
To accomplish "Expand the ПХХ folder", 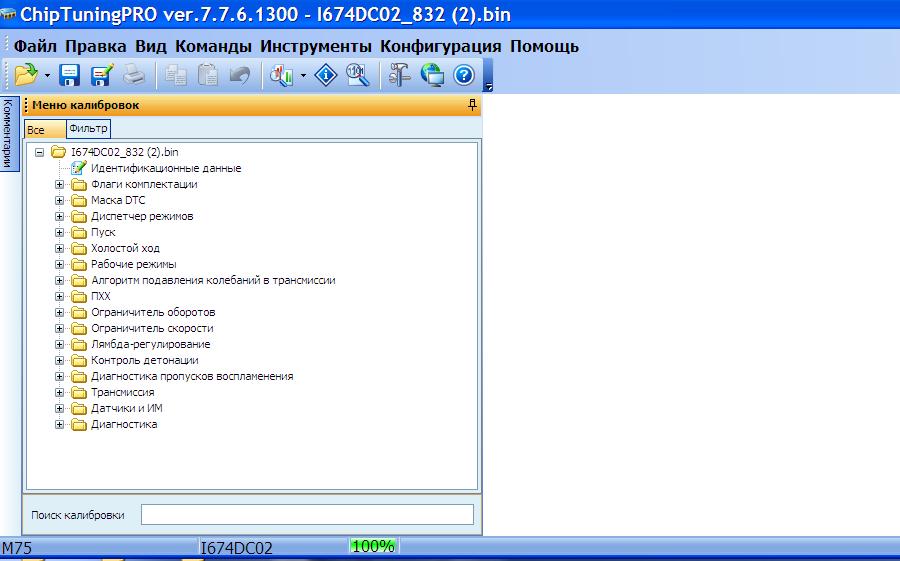I will [59, 296].
